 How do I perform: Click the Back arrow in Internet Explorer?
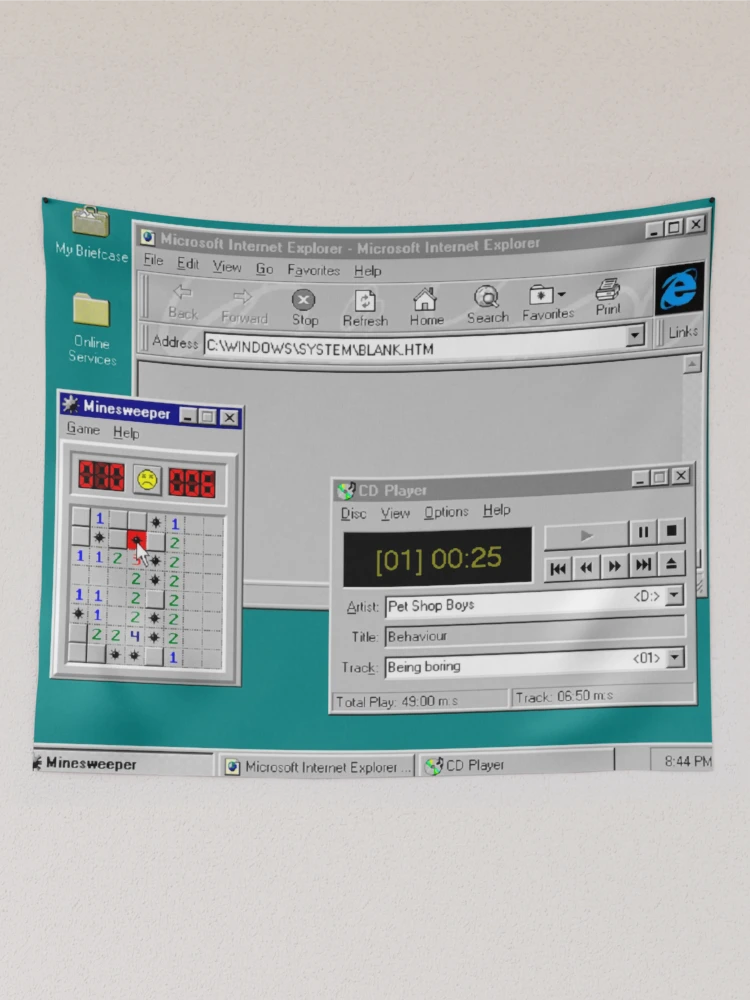[182, 292]
